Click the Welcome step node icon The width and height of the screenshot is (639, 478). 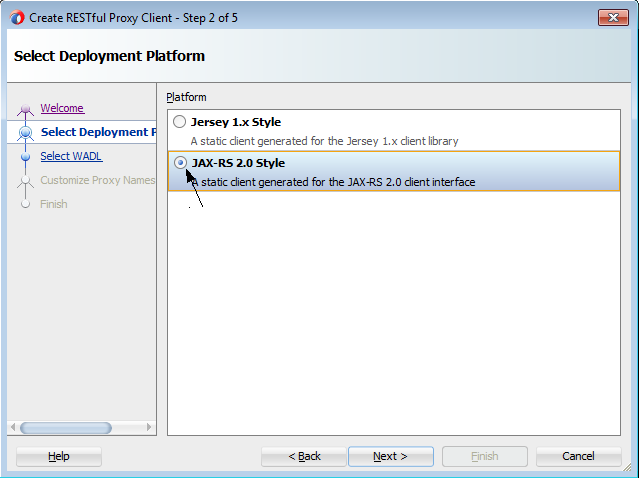[x=25, y=109]
